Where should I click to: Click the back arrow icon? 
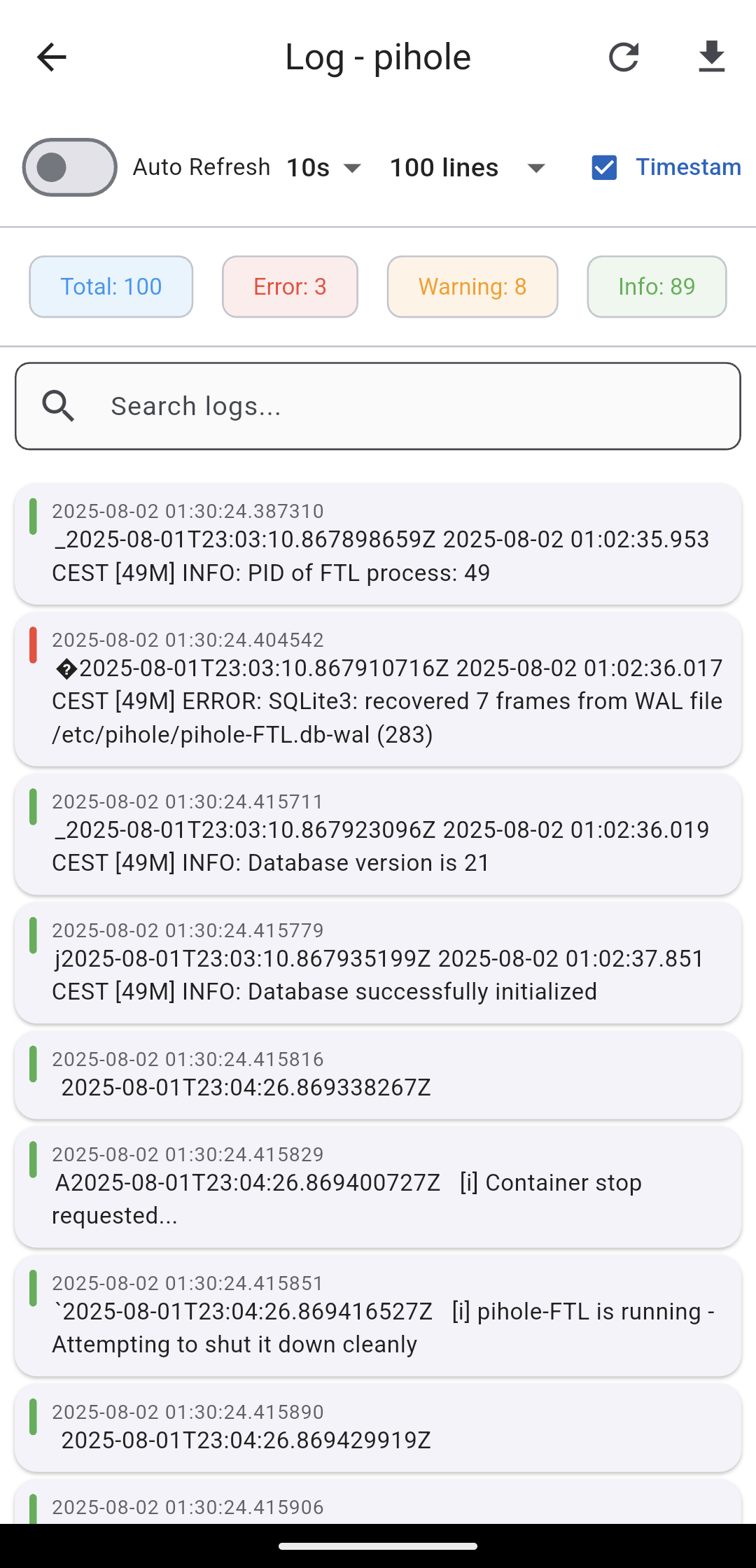pyautogui.click(x=51, y=57)
